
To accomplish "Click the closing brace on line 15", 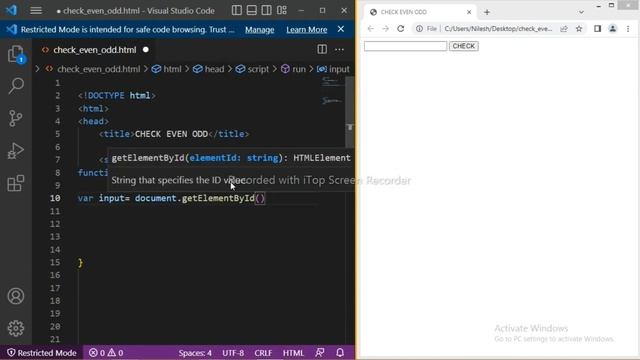I will click(x=80, y=262).
